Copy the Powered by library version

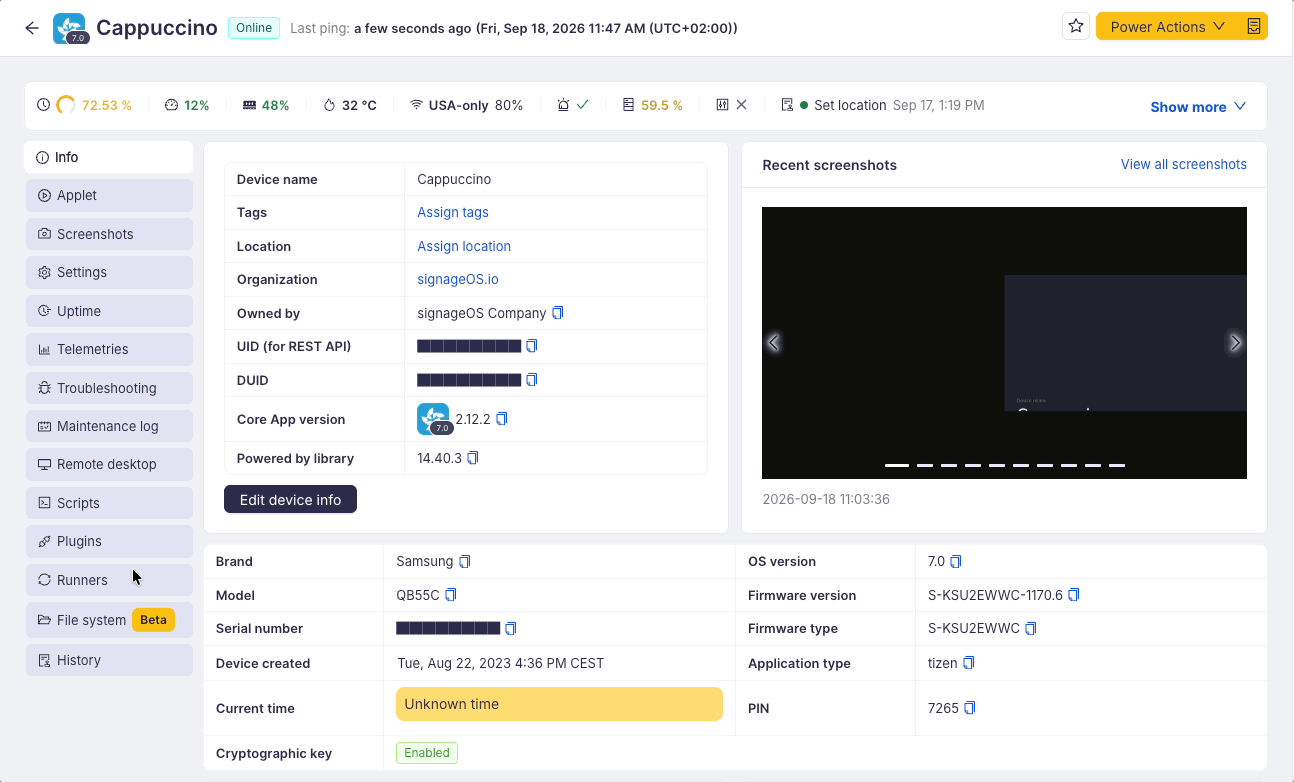coord(473,458)
